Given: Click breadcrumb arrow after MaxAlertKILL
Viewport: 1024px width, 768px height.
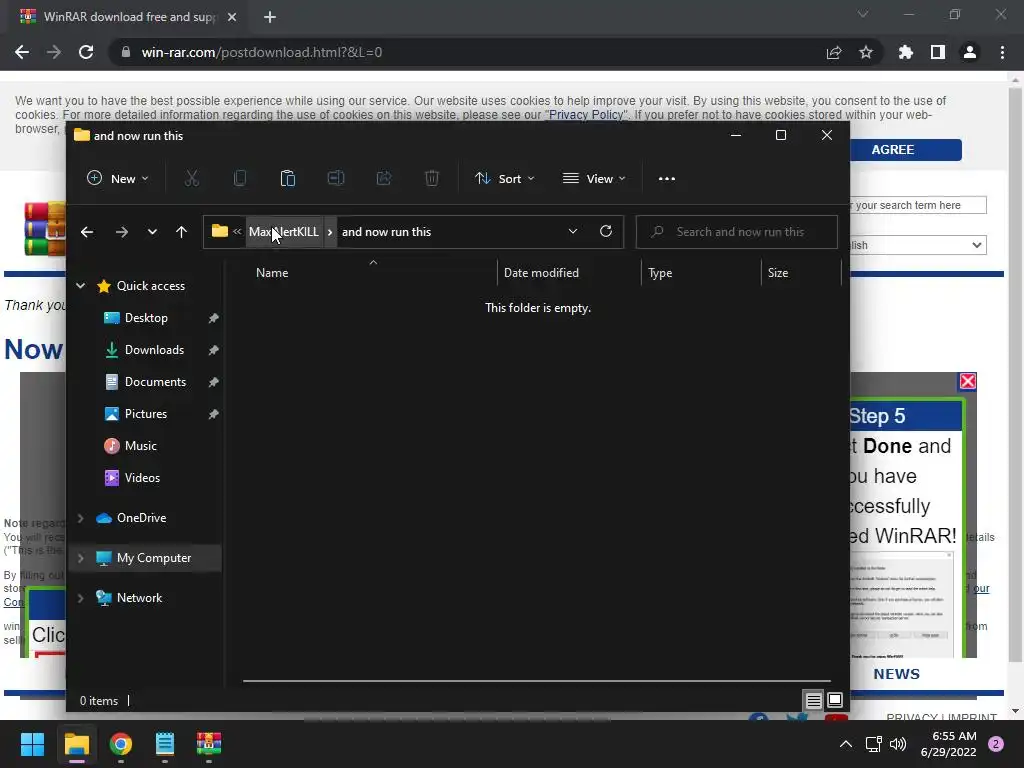Looking at the screenshot, I should [x=330, y=232].
